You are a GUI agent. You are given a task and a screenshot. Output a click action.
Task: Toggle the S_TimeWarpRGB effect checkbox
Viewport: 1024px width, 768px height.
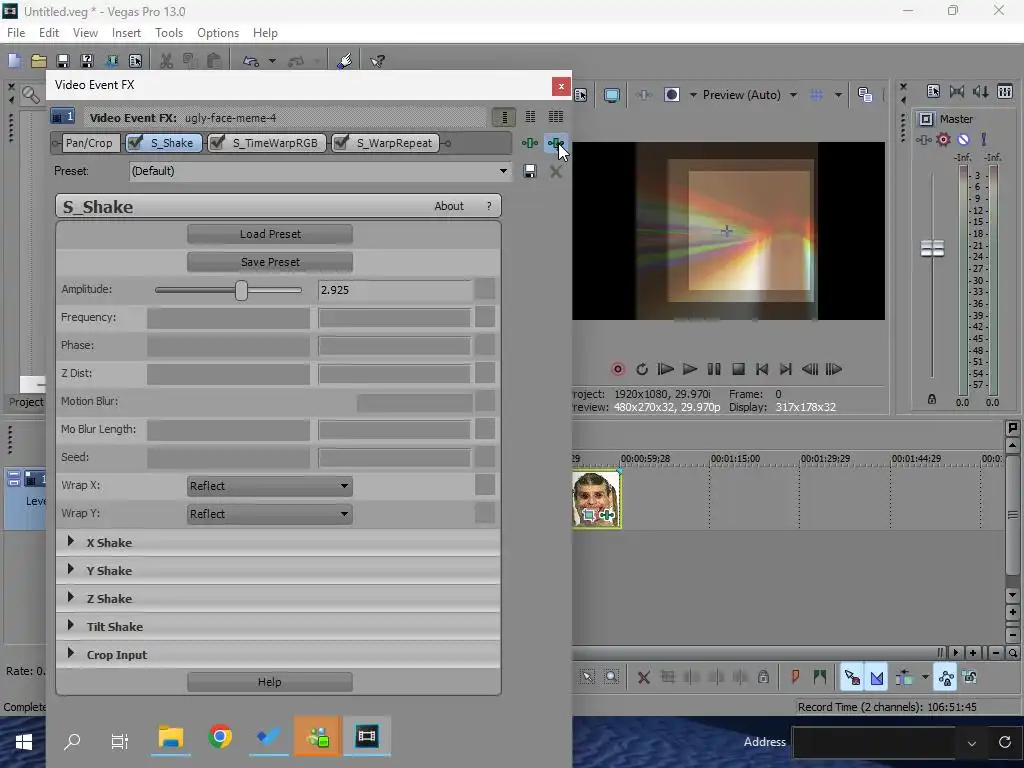click(x=217, y=142)
